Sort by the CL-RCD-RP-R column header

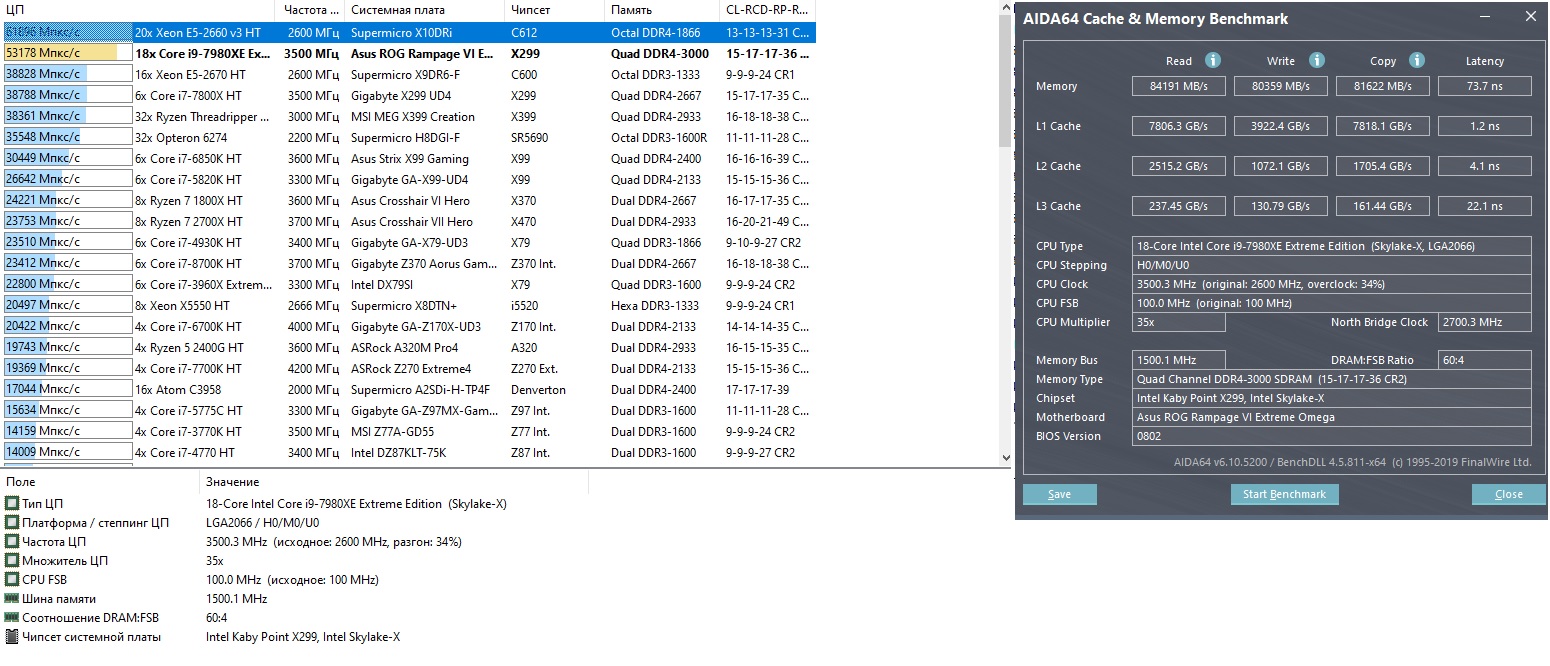tap(767, 10)
